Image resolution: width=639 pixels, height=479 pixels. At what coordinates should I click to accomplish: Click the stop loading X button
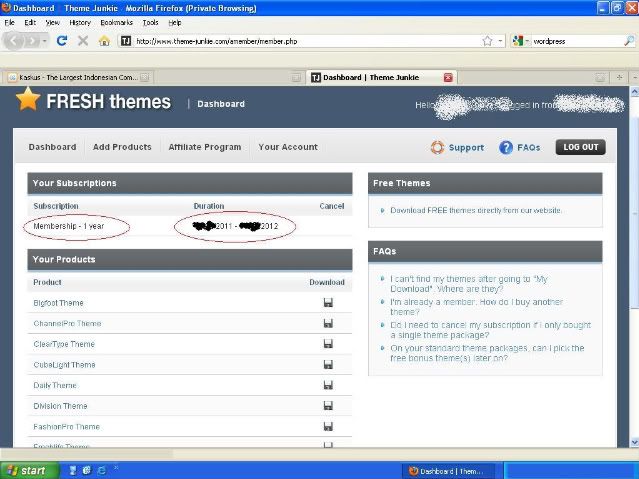point(83,41)
